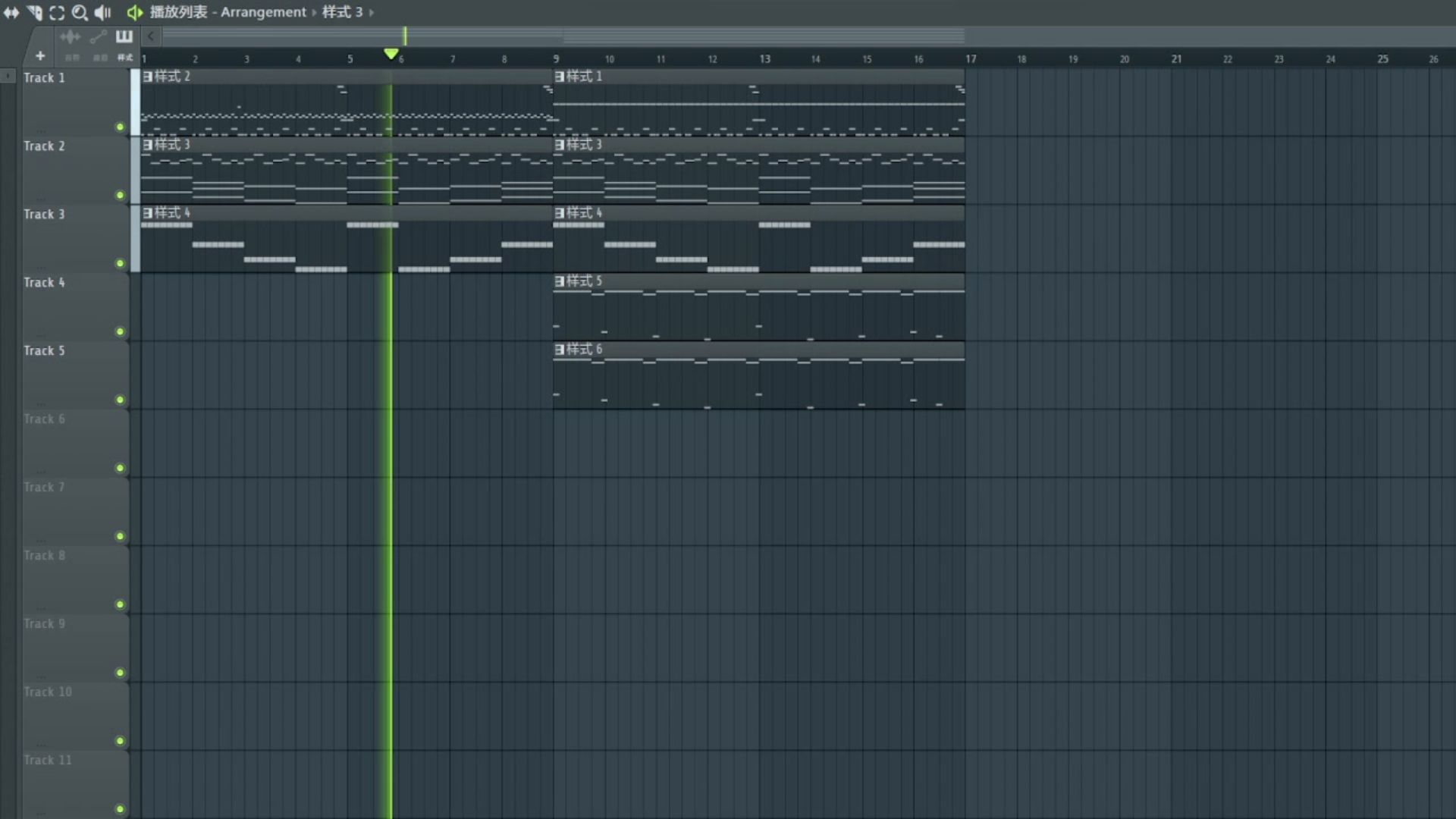Open menu icon of 样式 1 clip

560,77
